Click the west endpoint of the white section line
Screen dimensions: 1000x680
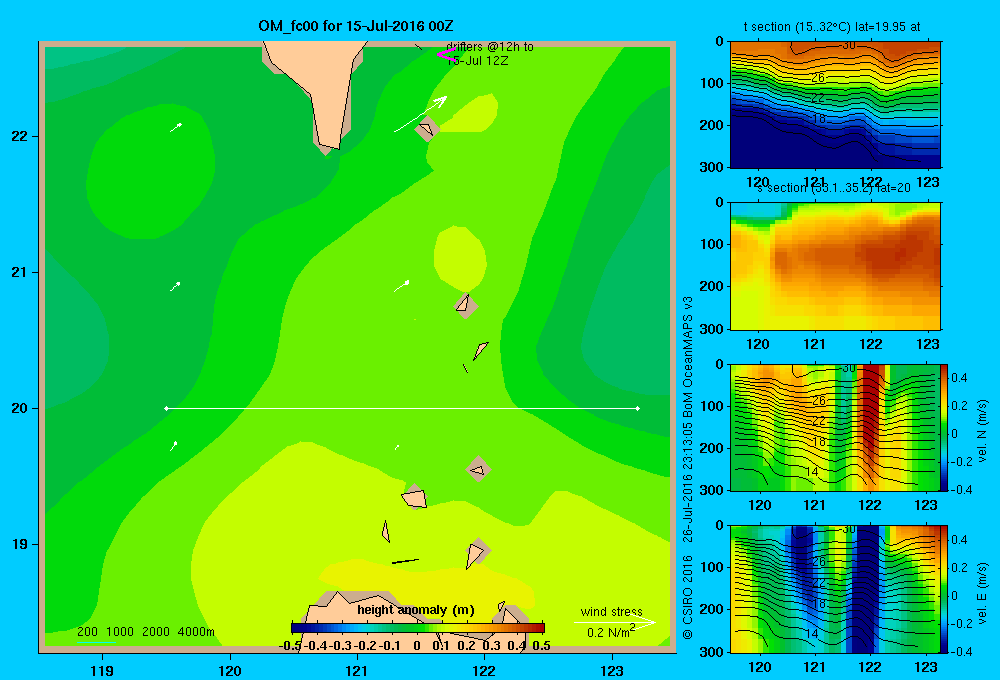pyautogui.click(x=166, y=408)
